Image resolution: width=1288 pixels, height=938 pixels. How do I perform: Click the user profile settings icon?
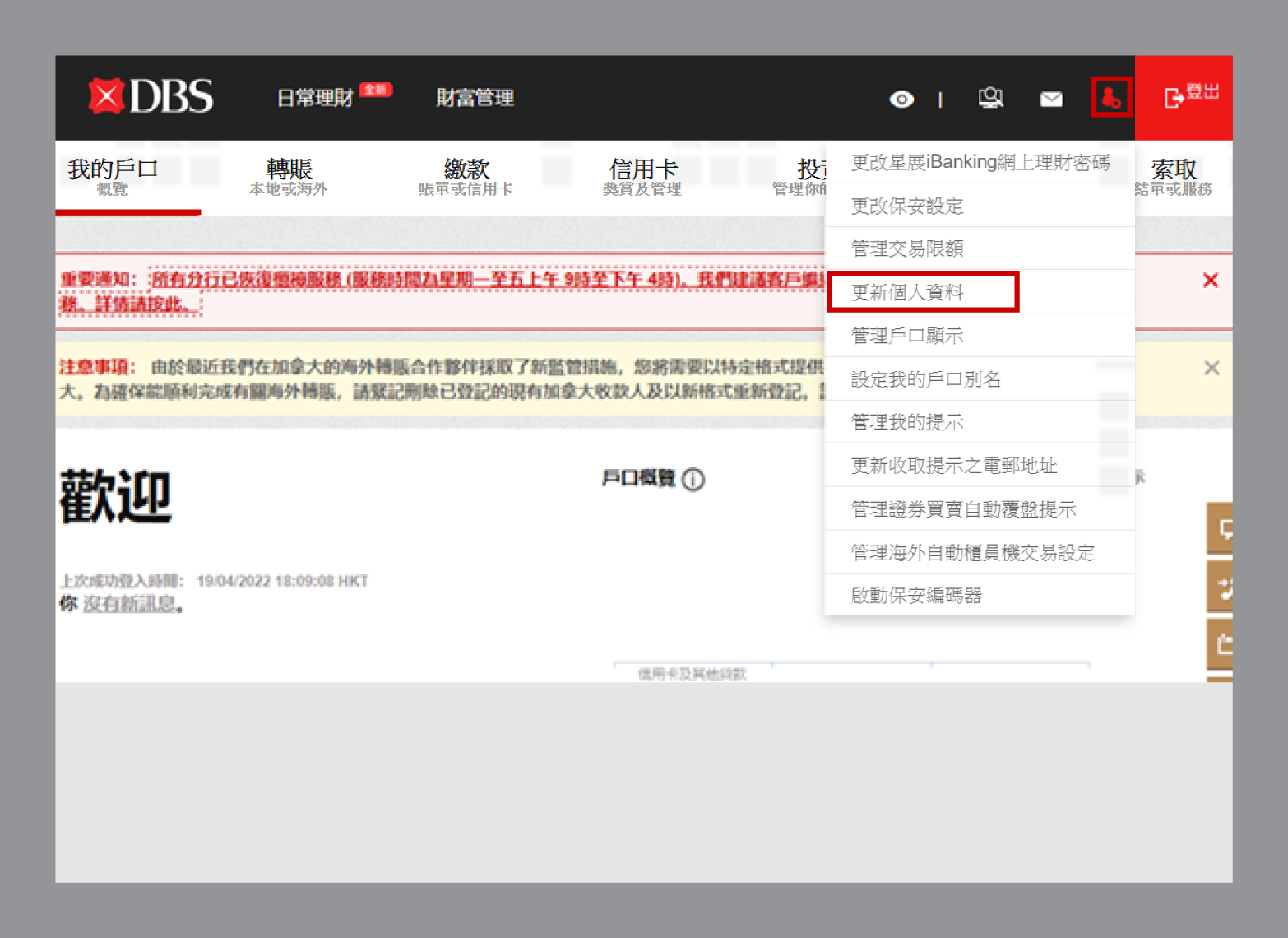click(x=1111, y=98)
